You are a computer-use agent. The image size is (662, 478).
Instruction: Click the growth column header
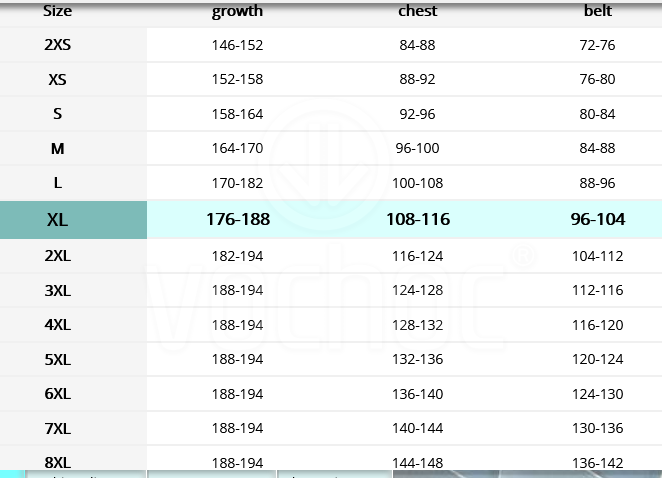(237, 11)
